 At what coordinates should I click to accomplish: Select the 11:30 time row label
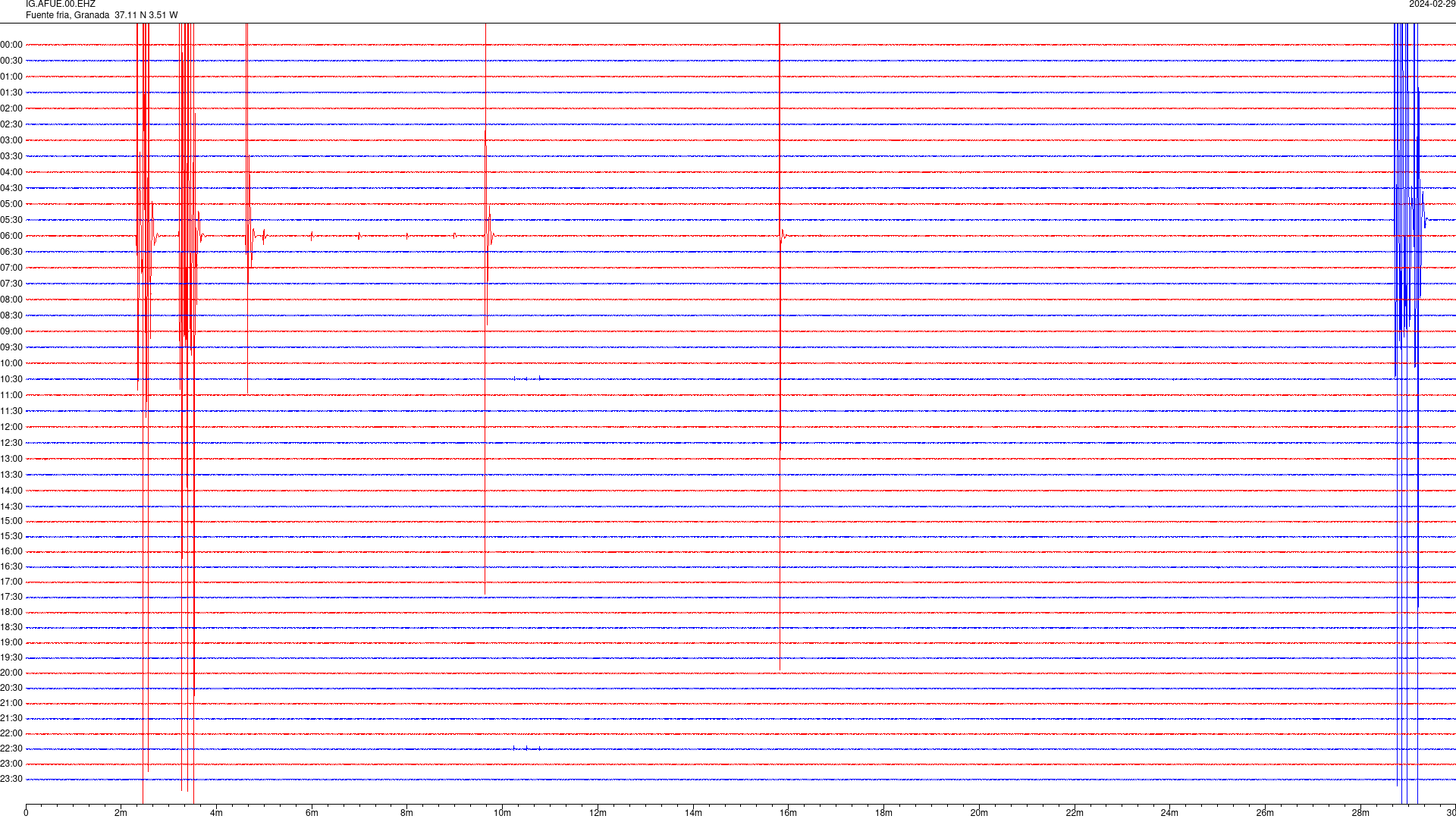click(x=11, y=411)
